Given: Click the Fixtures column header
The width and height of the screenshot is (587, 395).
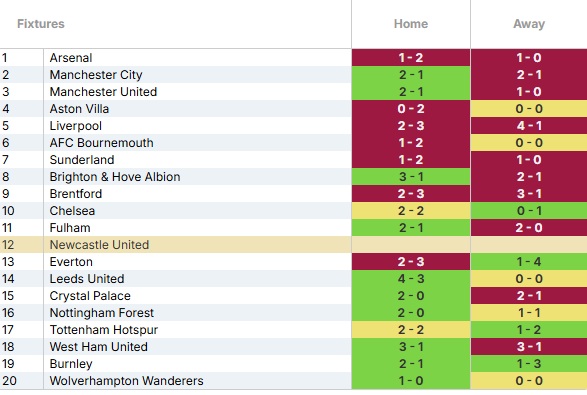Looking at the screenshot, I should coord(41,24).
